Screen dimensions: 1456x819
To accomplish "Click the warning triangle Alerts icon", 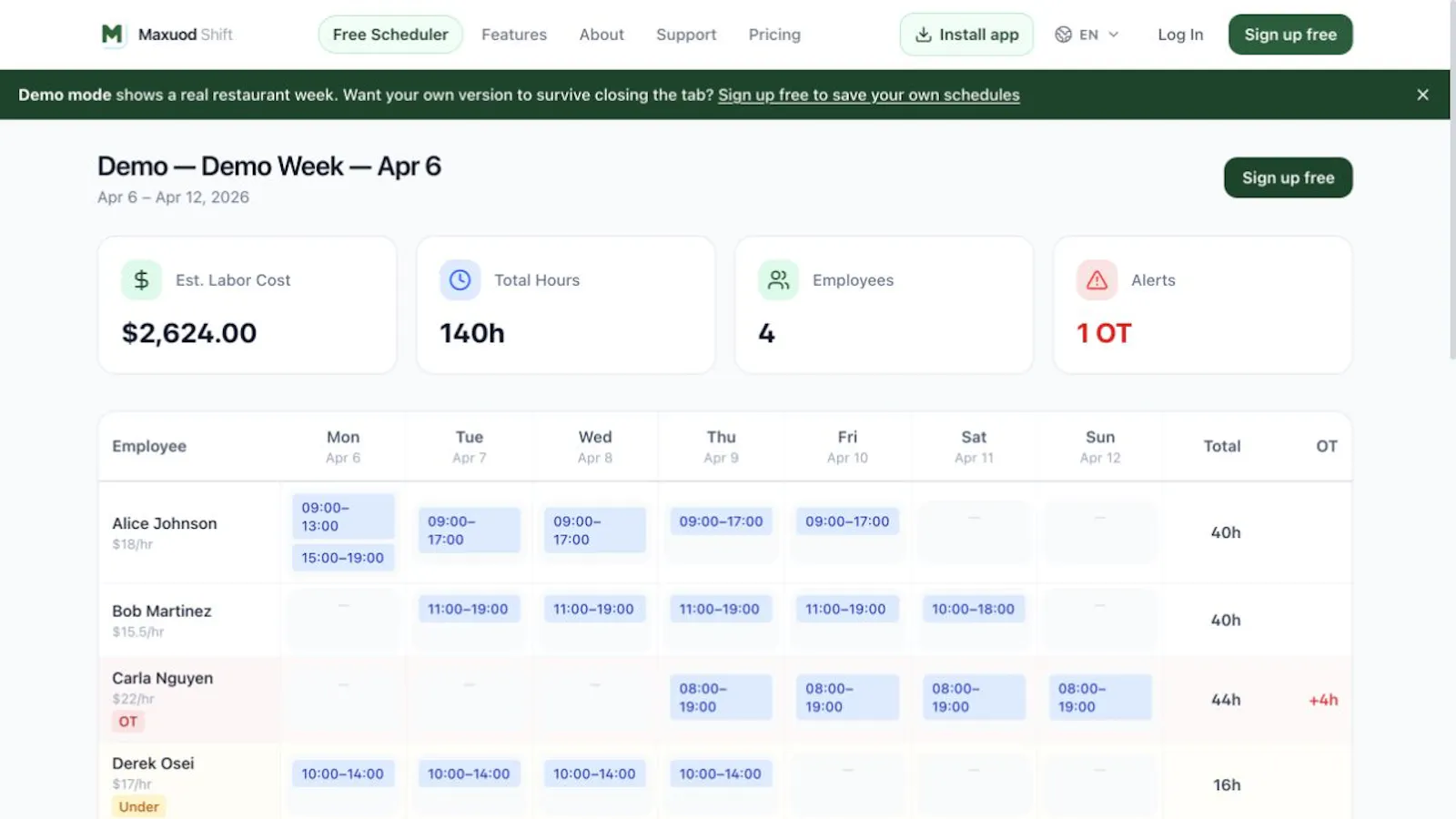I will [x=1097, y=280].
